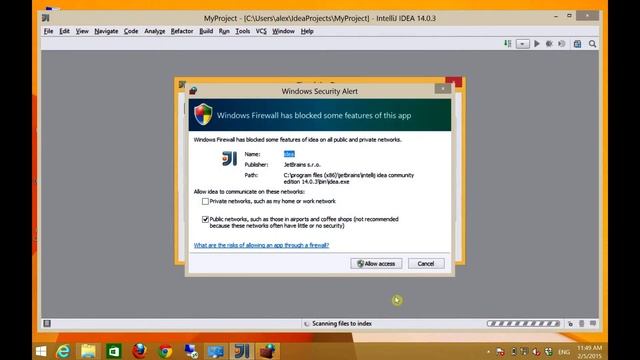Open the Run menu
Viewport: 640px width, 360px height.
click(x=224, y=31)
